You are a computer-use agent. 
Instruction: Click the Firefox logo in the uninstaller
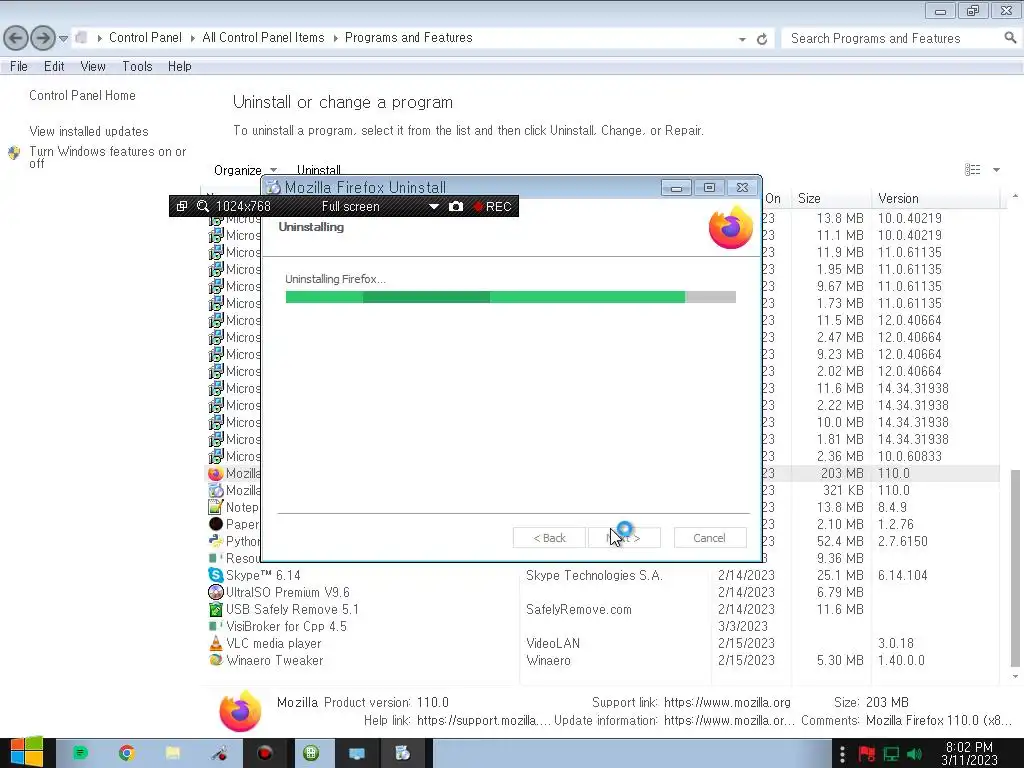coord(731,227)
